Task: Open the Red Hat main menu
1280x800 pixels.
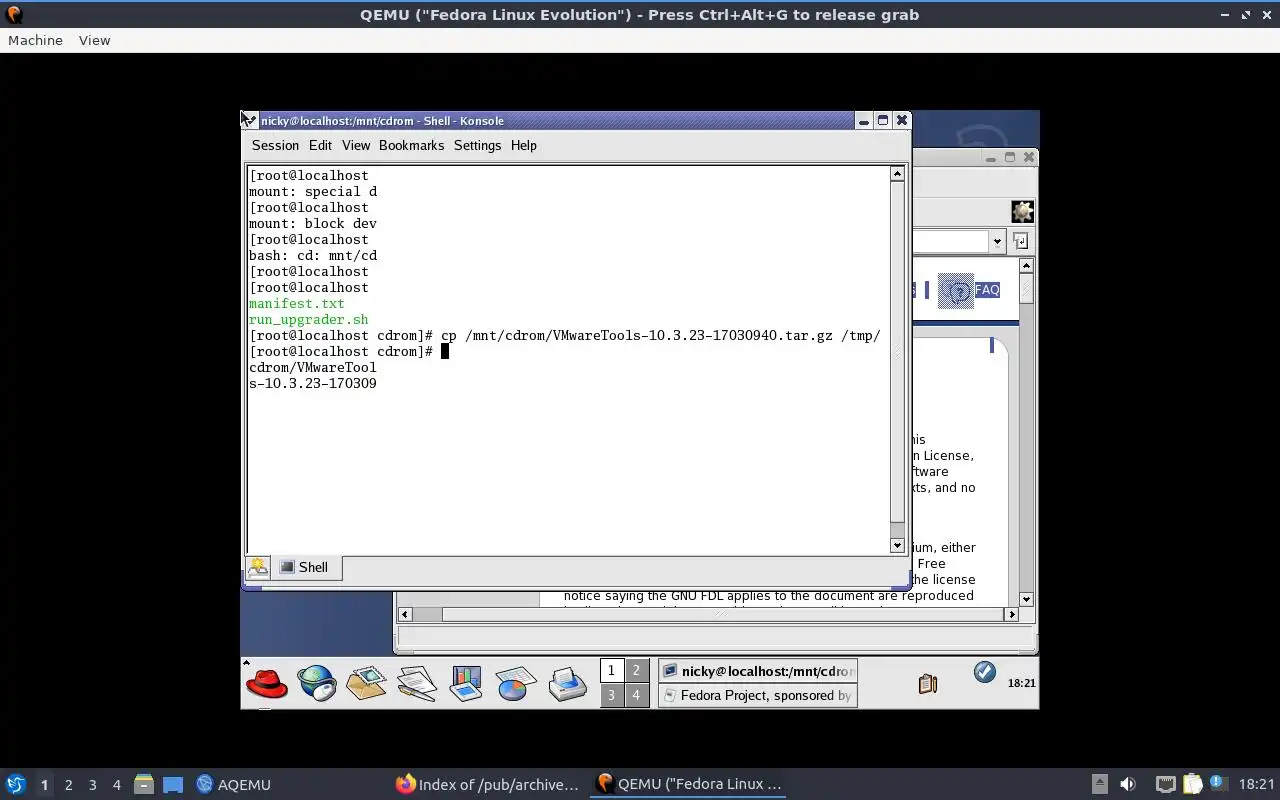Action: (x=267, y=684)
